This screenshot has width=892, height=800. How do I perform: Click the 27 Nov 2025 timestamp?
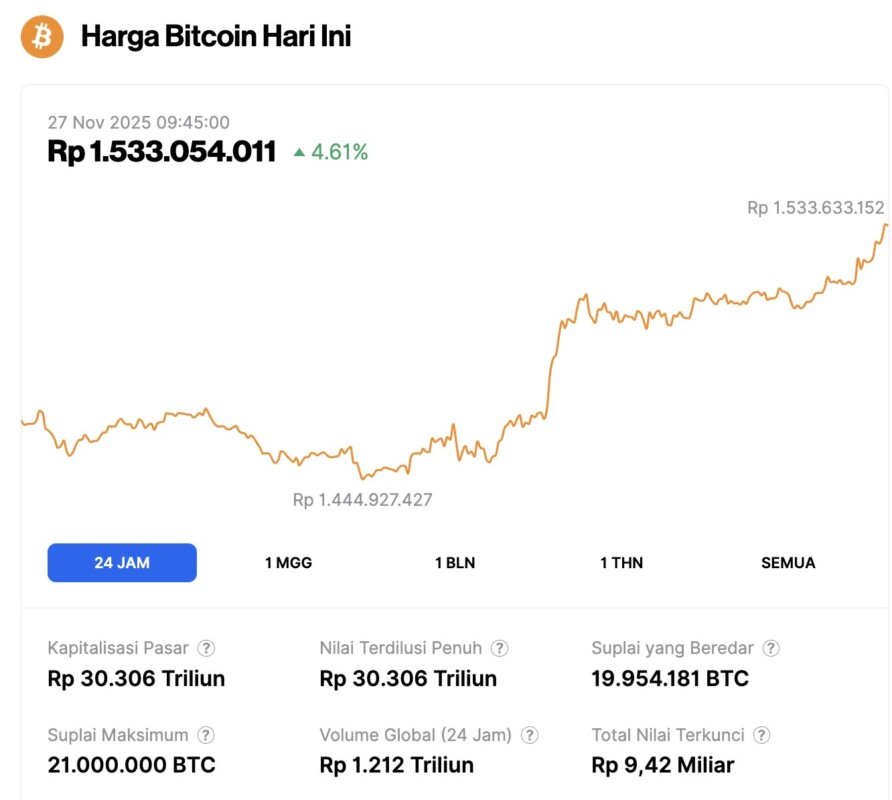(139, 123)
